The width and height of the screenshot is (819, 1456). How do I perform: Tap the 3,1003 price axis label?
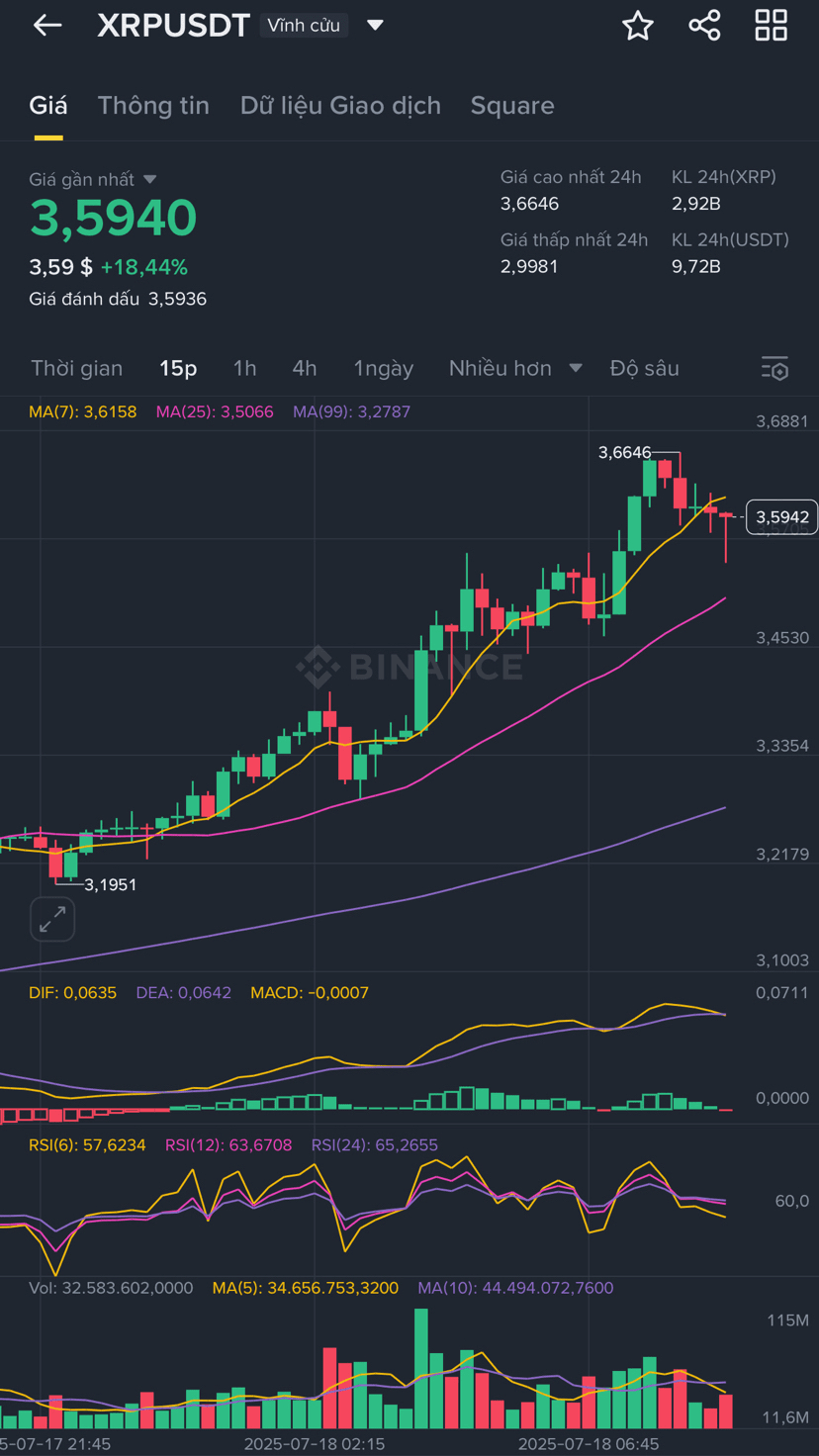782,960
